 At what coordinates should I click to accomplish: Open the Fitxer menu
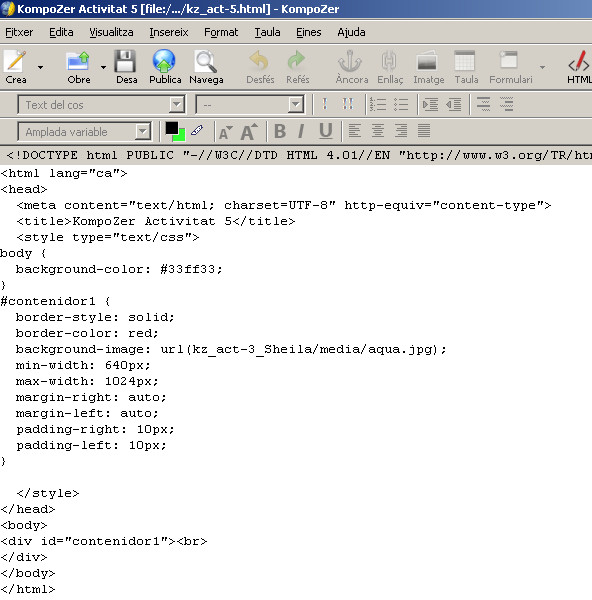pos(19,32)
